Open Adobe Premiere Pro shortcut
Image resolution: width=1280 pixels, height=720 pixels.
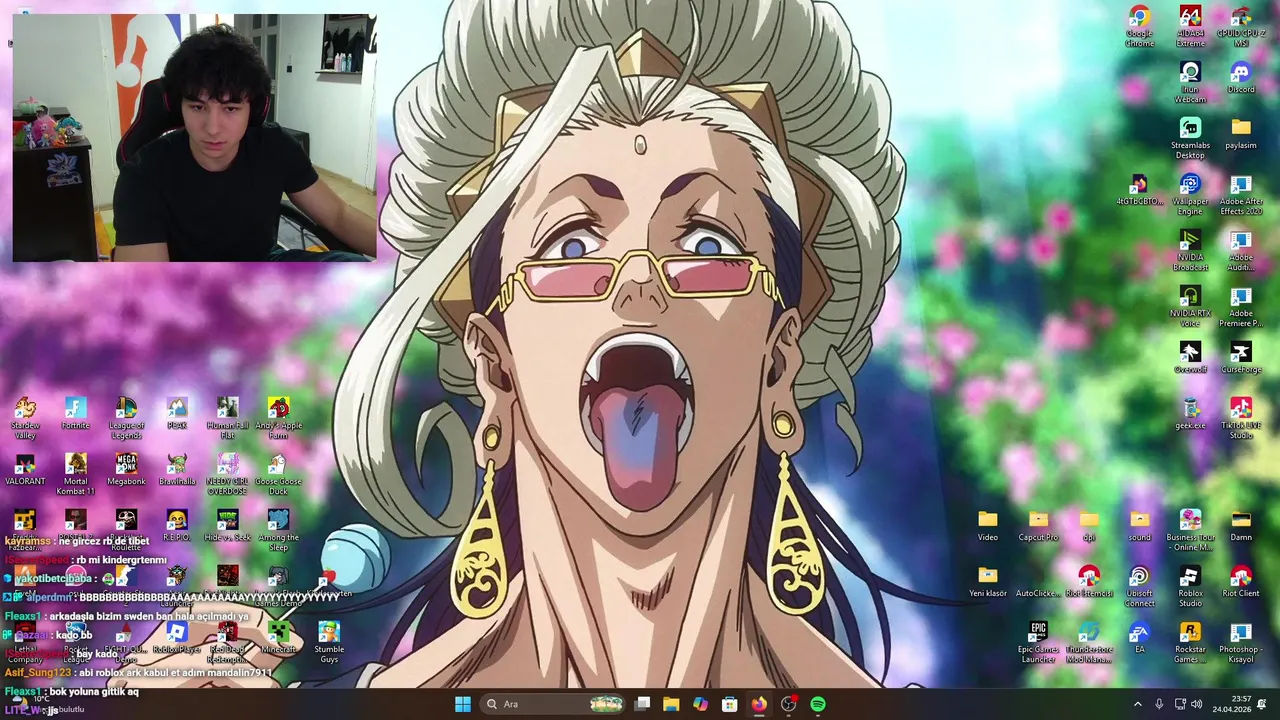1241,306
